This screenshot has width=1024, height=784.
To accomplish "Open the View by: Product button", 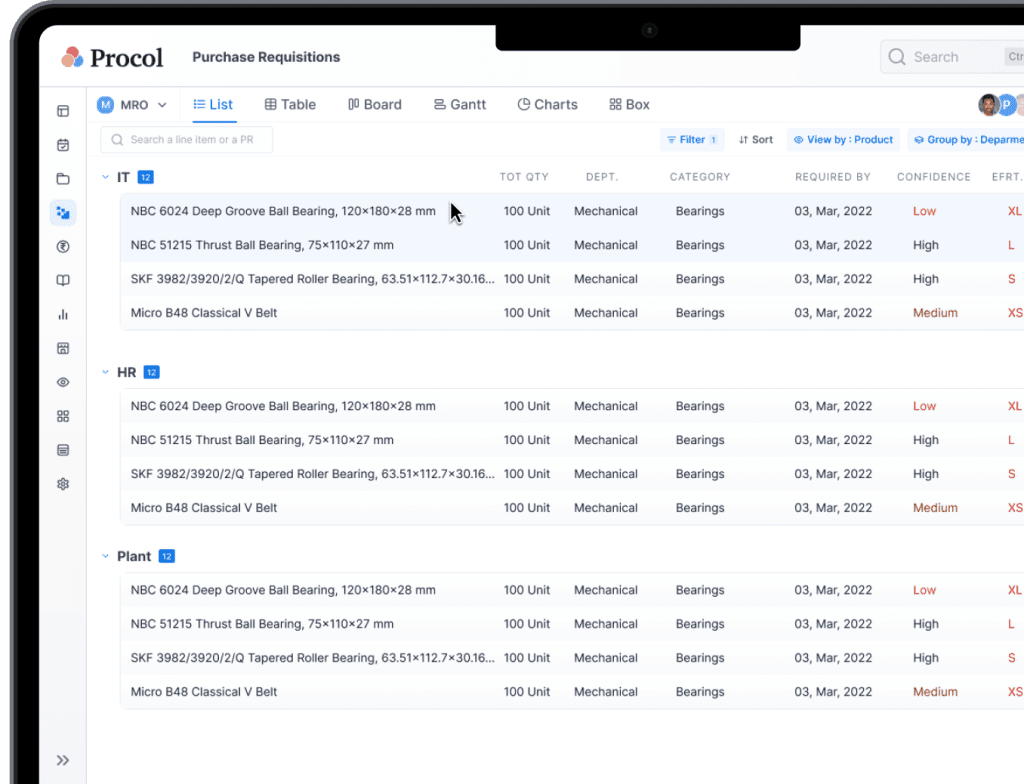I will [843, 140].
